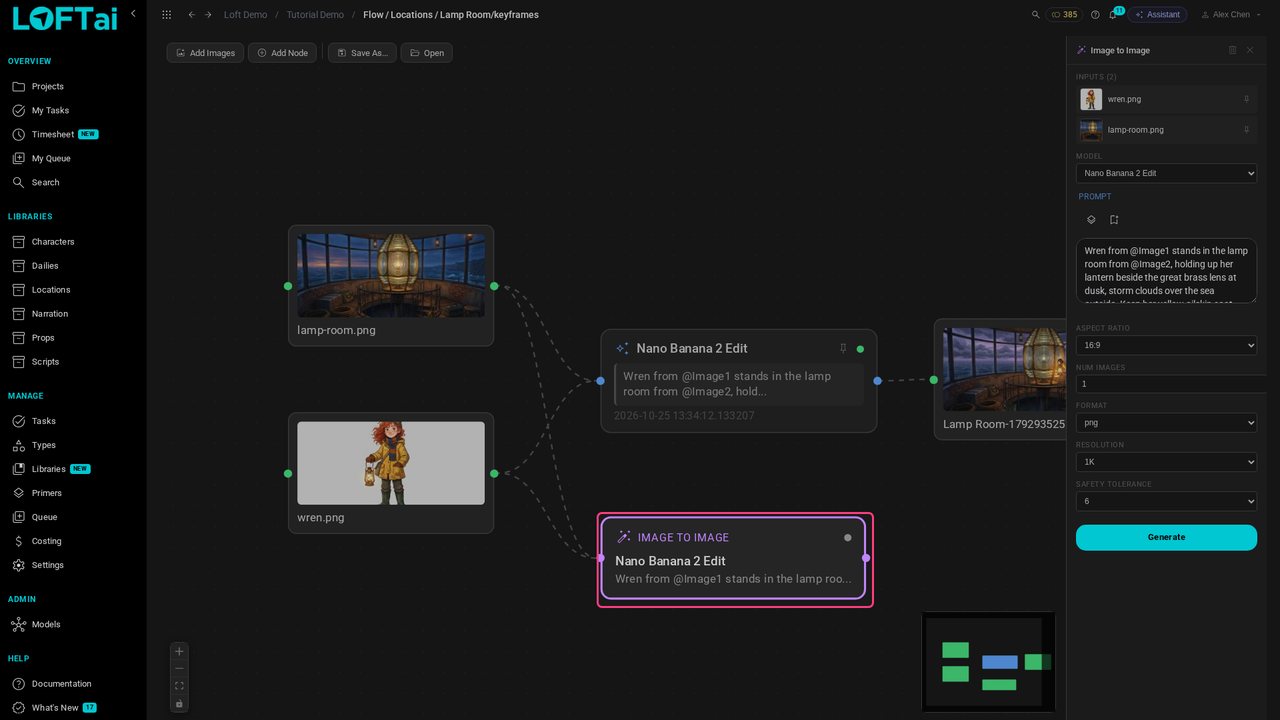
Task: Click the Add Node button
Action: pyautogui.click(x=283, y=53)
